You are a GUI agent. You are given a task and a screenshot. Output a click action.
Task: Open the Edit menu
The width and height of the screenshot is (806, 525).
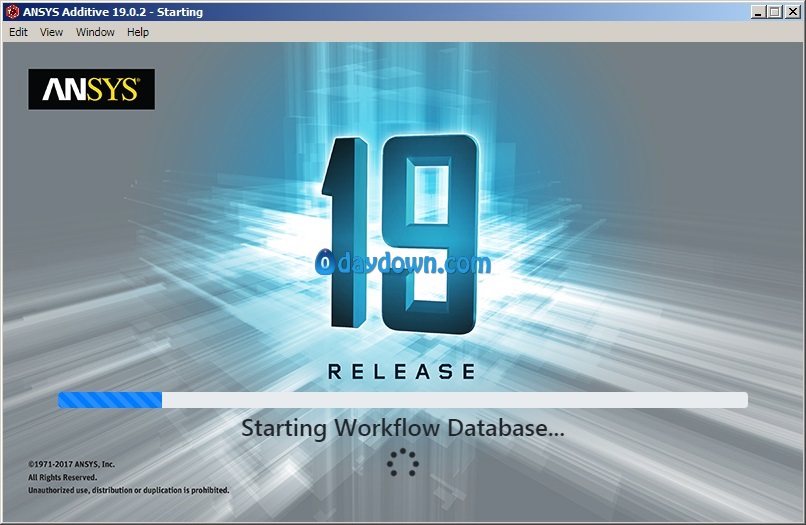tap(18, 32)
